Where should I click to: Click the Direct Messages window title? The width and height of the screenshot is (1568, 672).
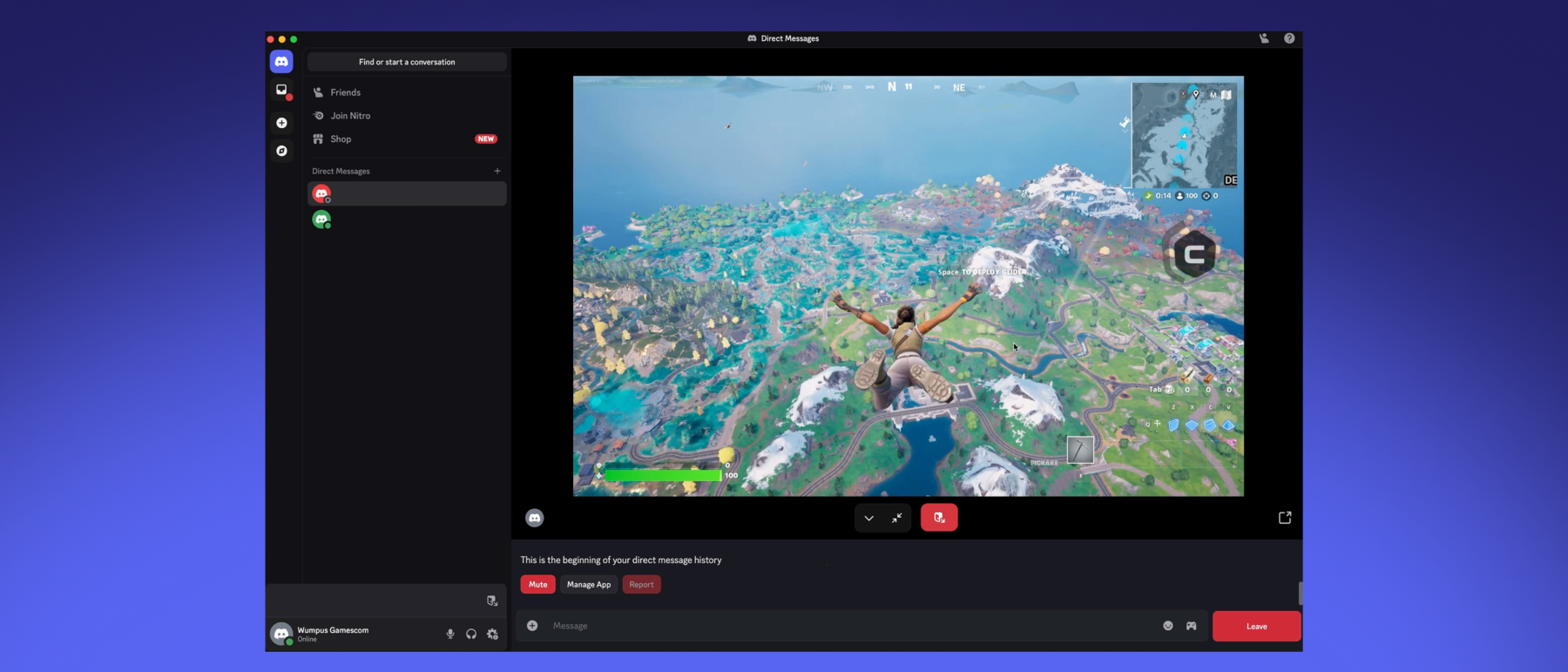[790, 38]
